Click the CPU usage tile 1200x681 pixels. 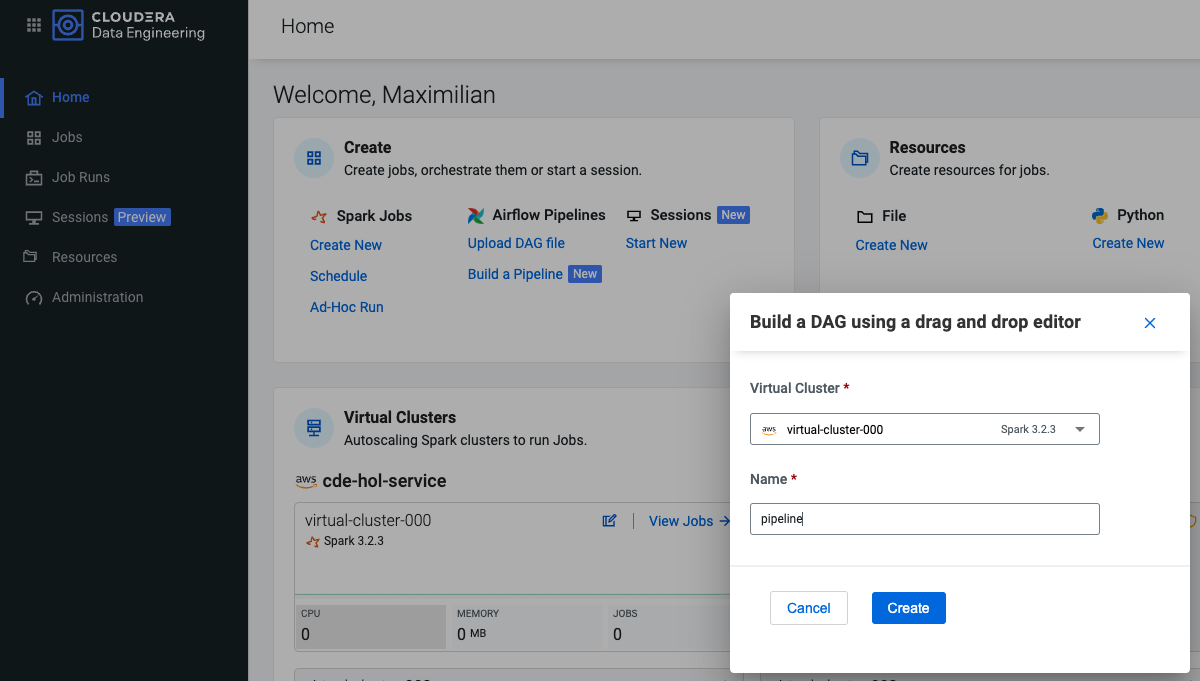coord(370,626)
